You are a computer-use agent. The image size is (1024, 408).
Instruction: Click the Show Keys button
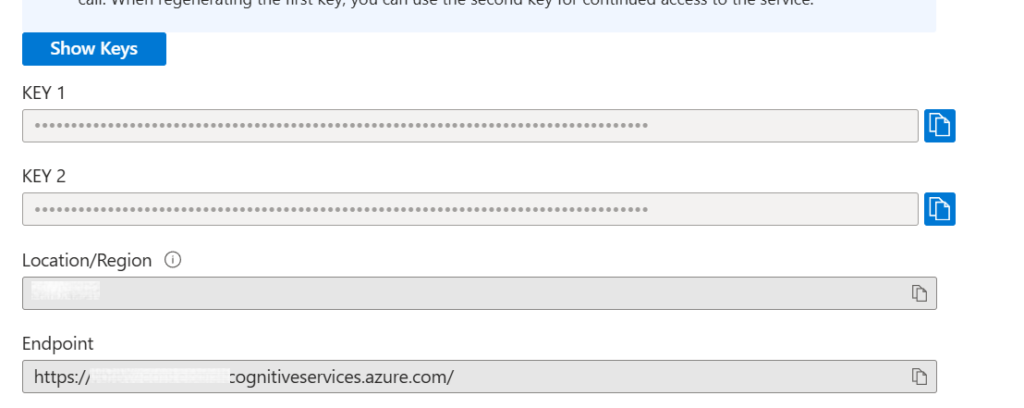tap(94, 49)
